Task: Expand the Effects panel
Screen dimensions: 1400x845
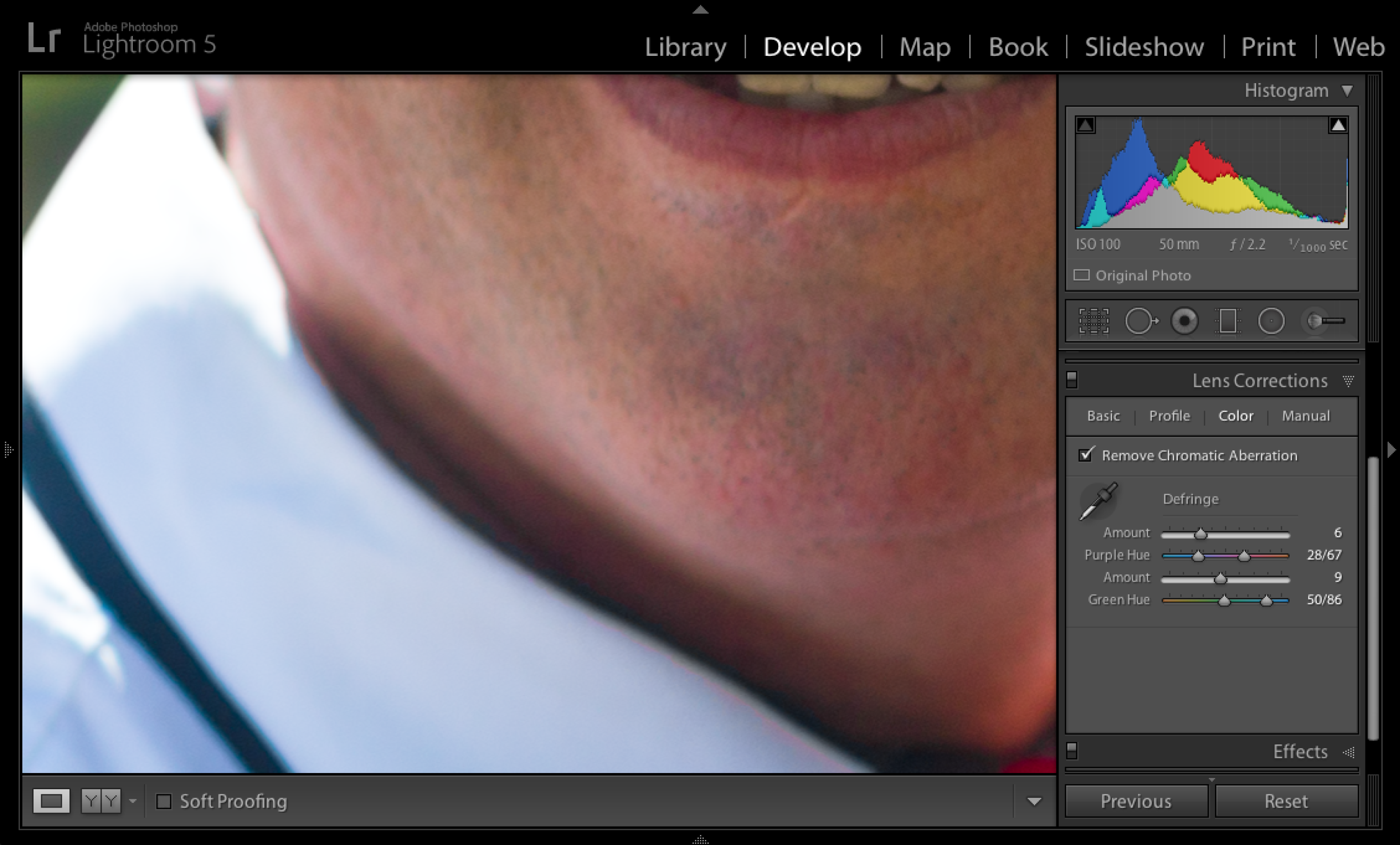Action: tap(1300, 751)
